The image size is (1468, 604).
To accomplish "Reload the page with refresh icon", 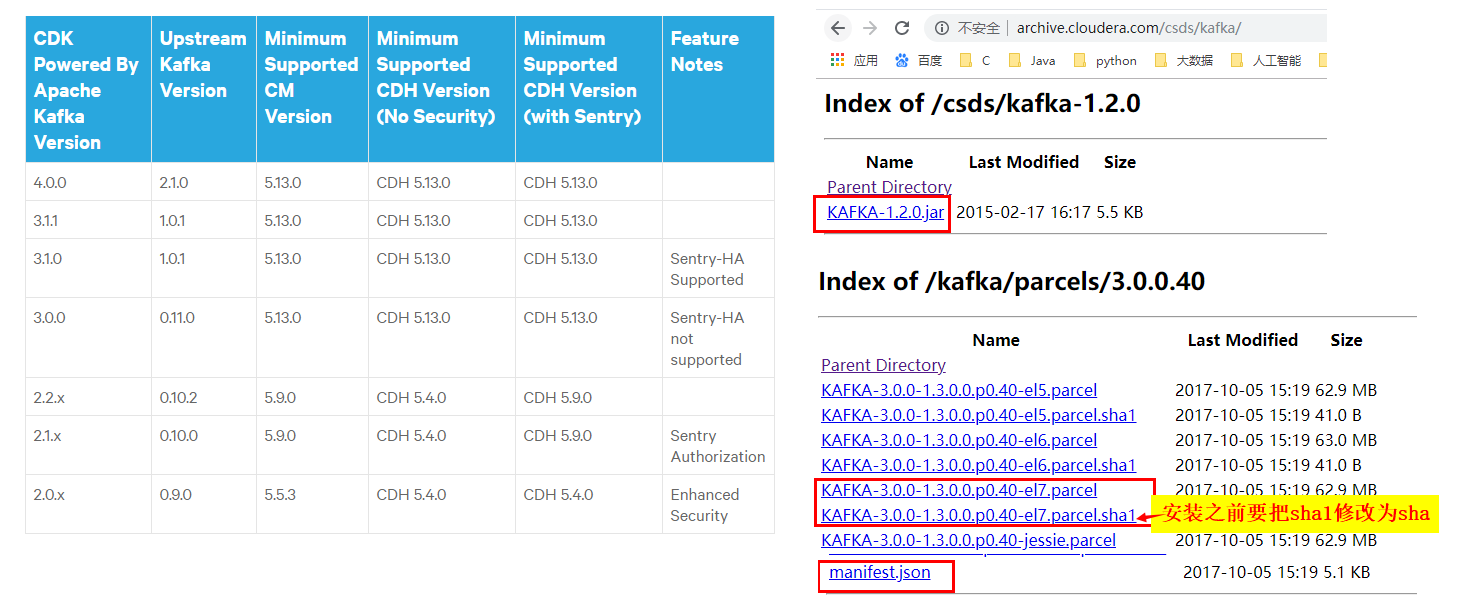I will [902, 28].
